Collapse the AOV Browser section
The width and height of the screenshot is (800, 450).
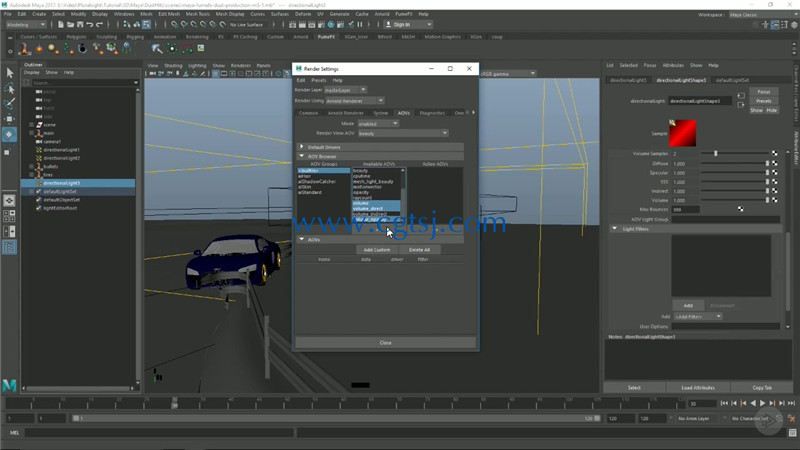[x=302, y=156]
